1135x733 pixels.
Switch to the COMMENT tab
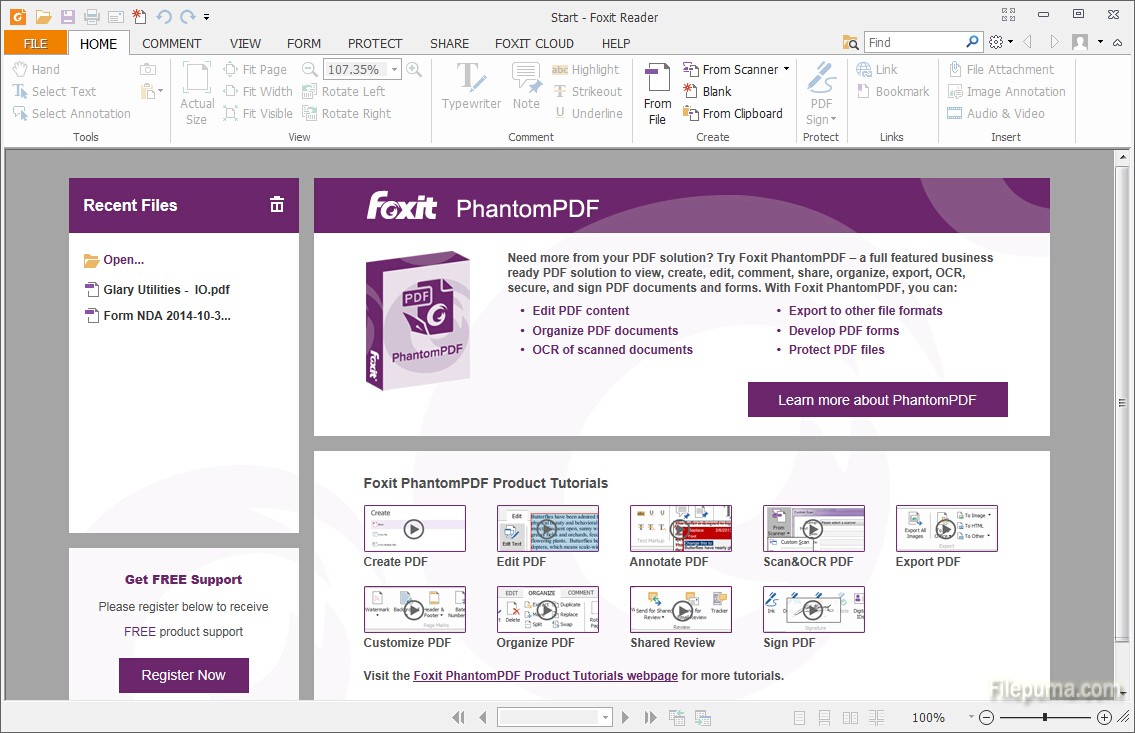(x=172, y=43)
